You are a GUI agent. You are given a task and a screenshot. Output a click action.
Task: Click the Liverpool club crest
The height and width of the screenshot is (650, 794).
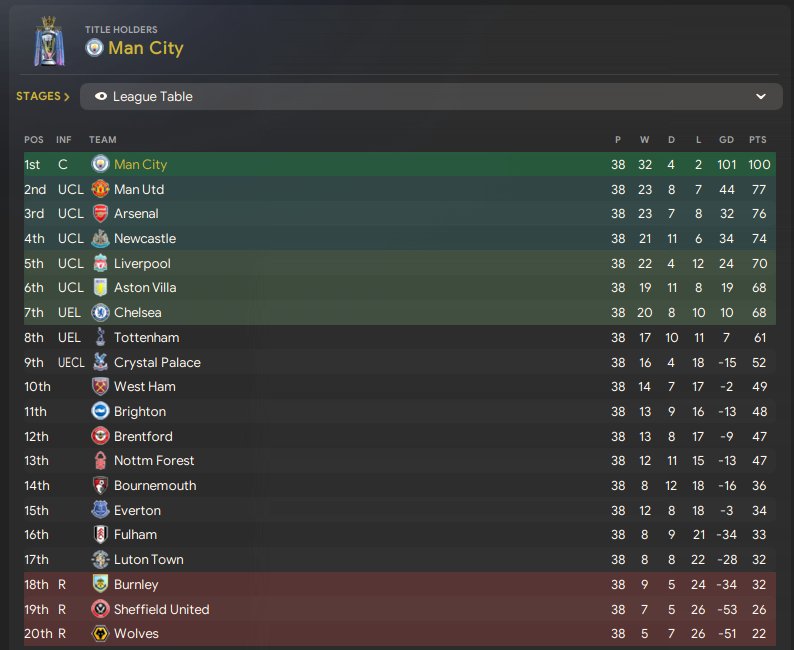(100, 263)
